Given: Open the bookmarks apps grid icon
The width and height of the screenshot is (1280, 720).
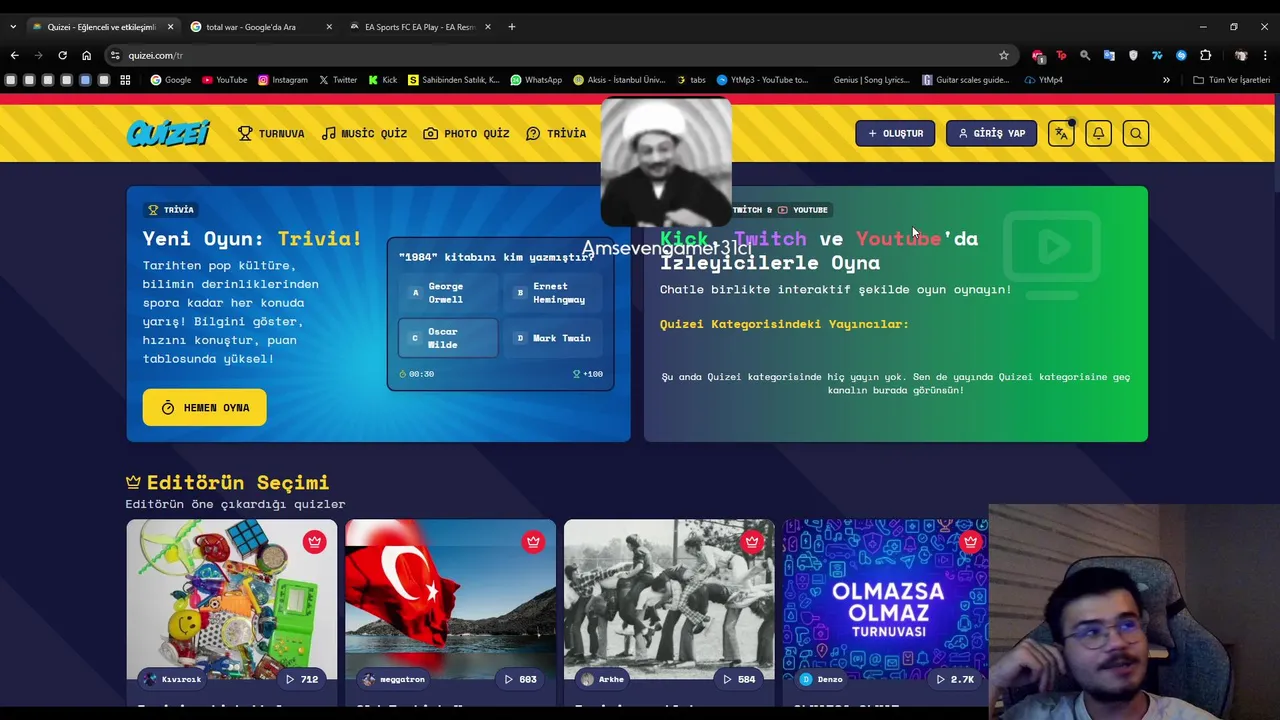Looking at the screenshot, I should click(125, 80).
